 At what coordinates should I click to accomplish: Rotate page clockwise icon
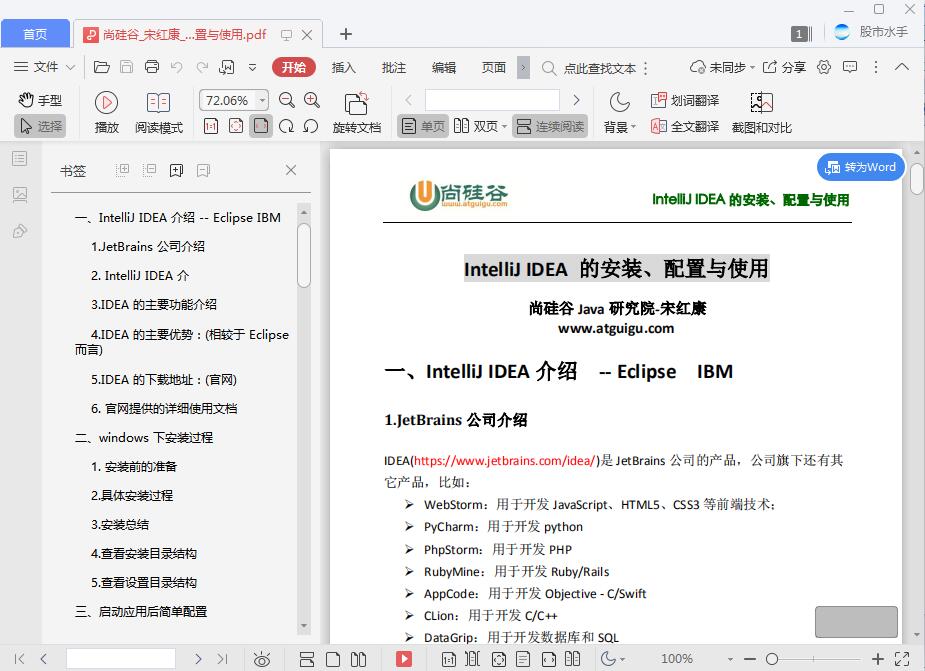click(286, 126)
